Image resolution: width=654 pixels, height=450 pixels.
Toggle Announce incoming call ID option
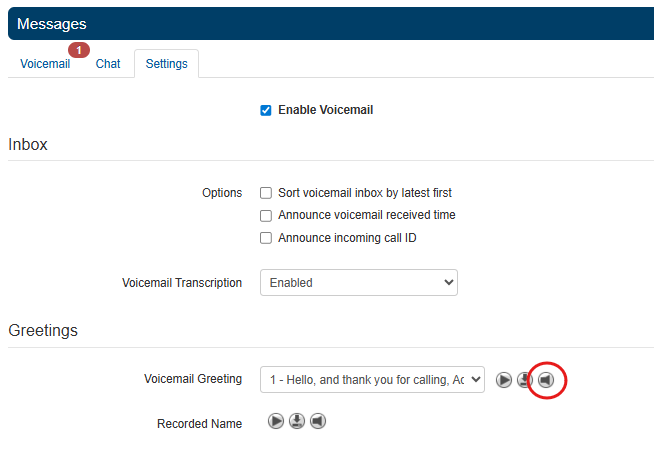pyautogui.click(x=266, y=238)
